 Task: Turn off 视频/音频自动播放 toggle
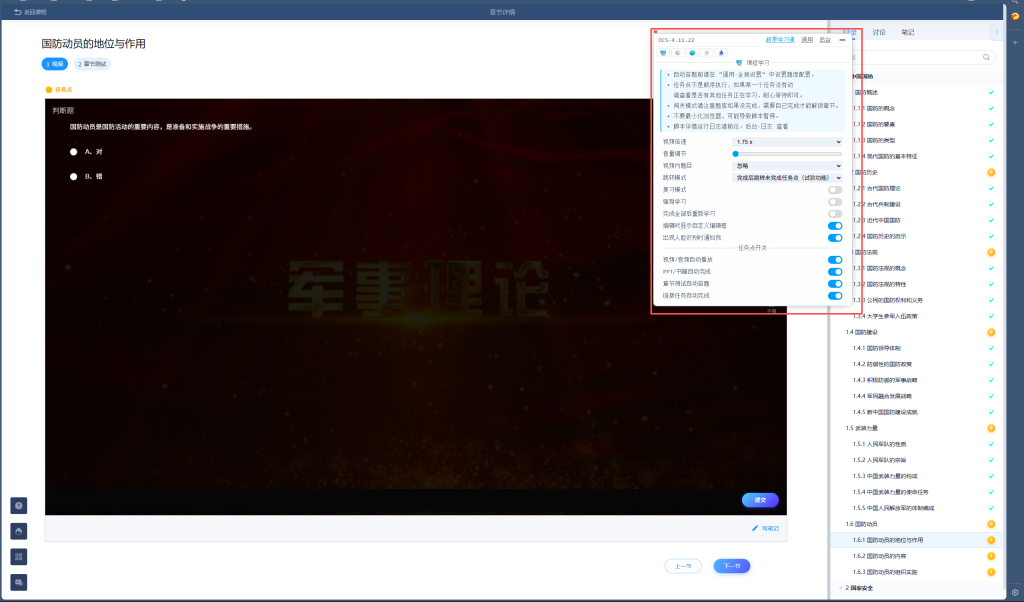tap(834, 260)
